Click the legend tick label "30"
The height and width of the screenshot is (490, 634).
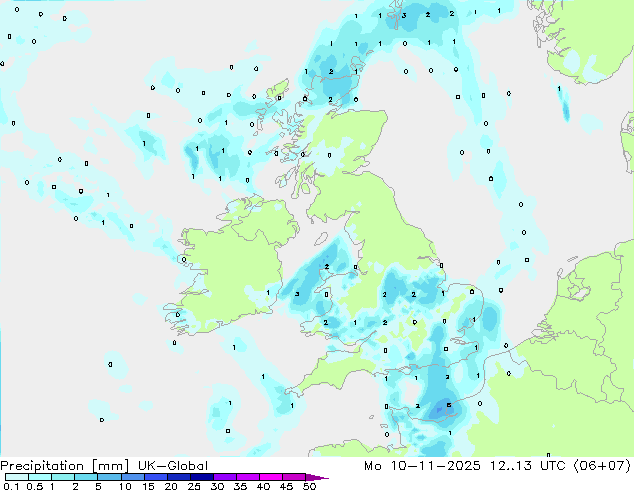217,486
